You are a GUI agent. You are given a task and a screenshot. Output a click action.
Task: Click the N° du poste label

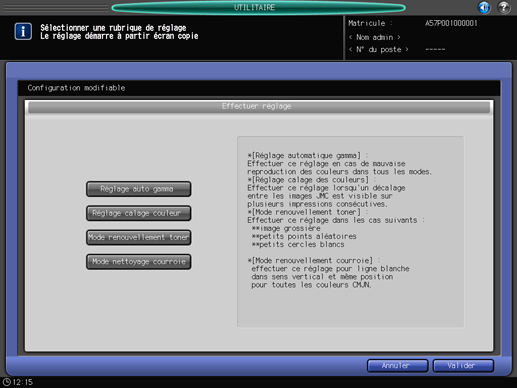379,50
